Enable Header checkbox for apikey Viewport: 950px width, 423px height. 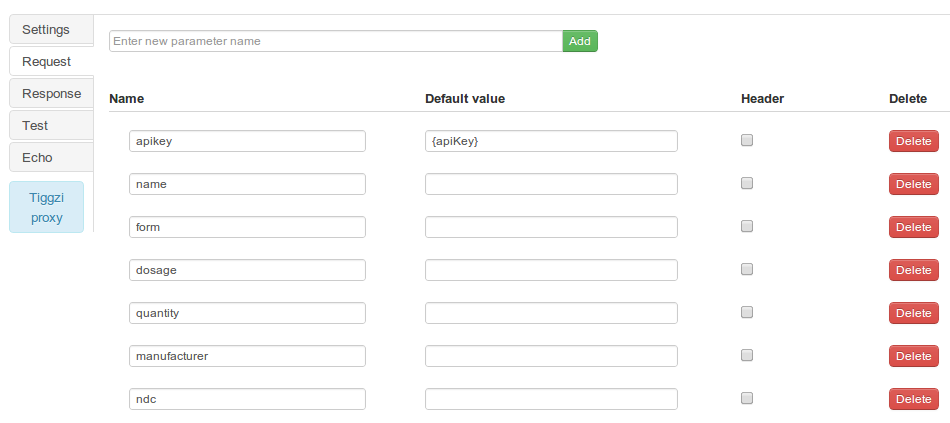747,141
